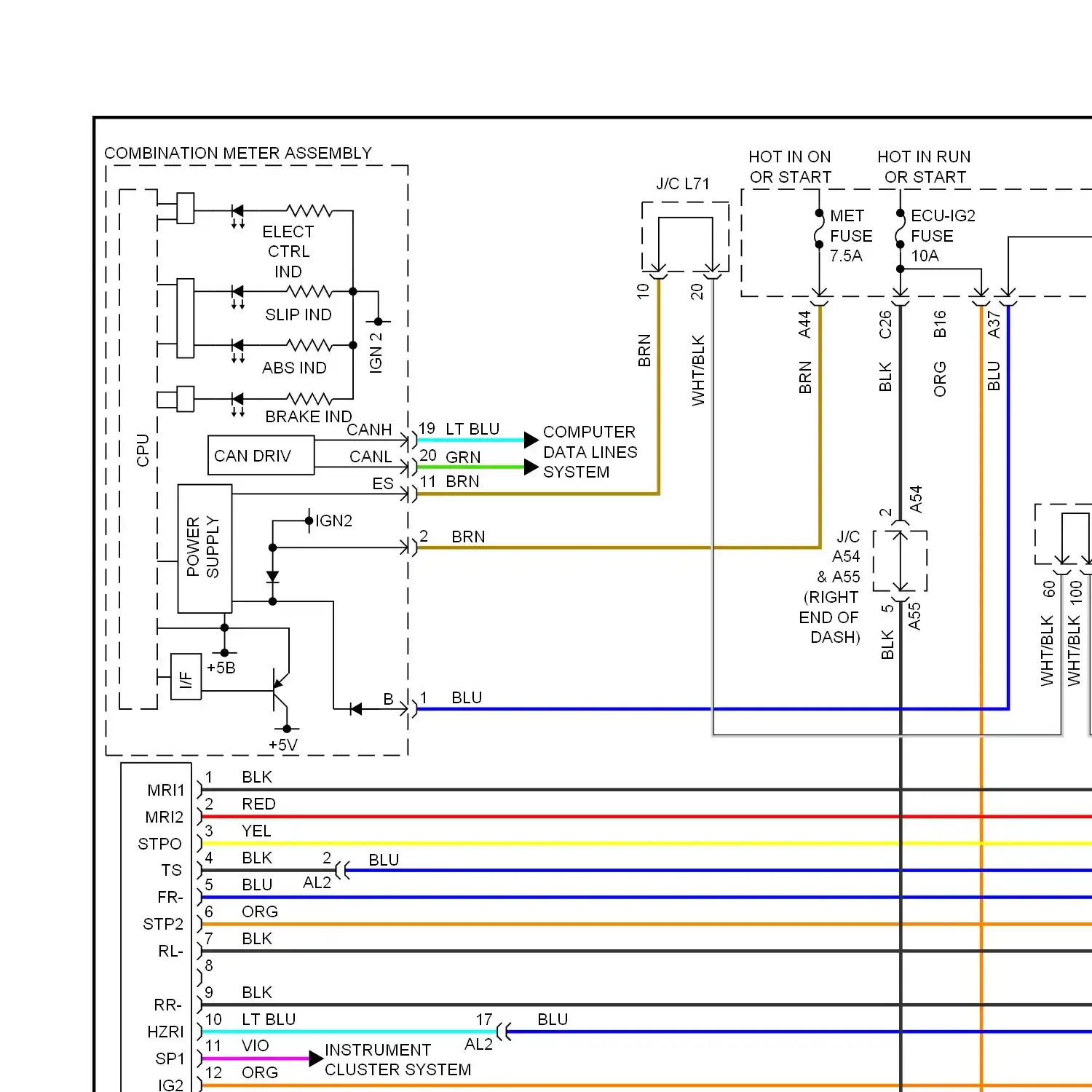Click the HZRI terminal label

coord(165,1032)
